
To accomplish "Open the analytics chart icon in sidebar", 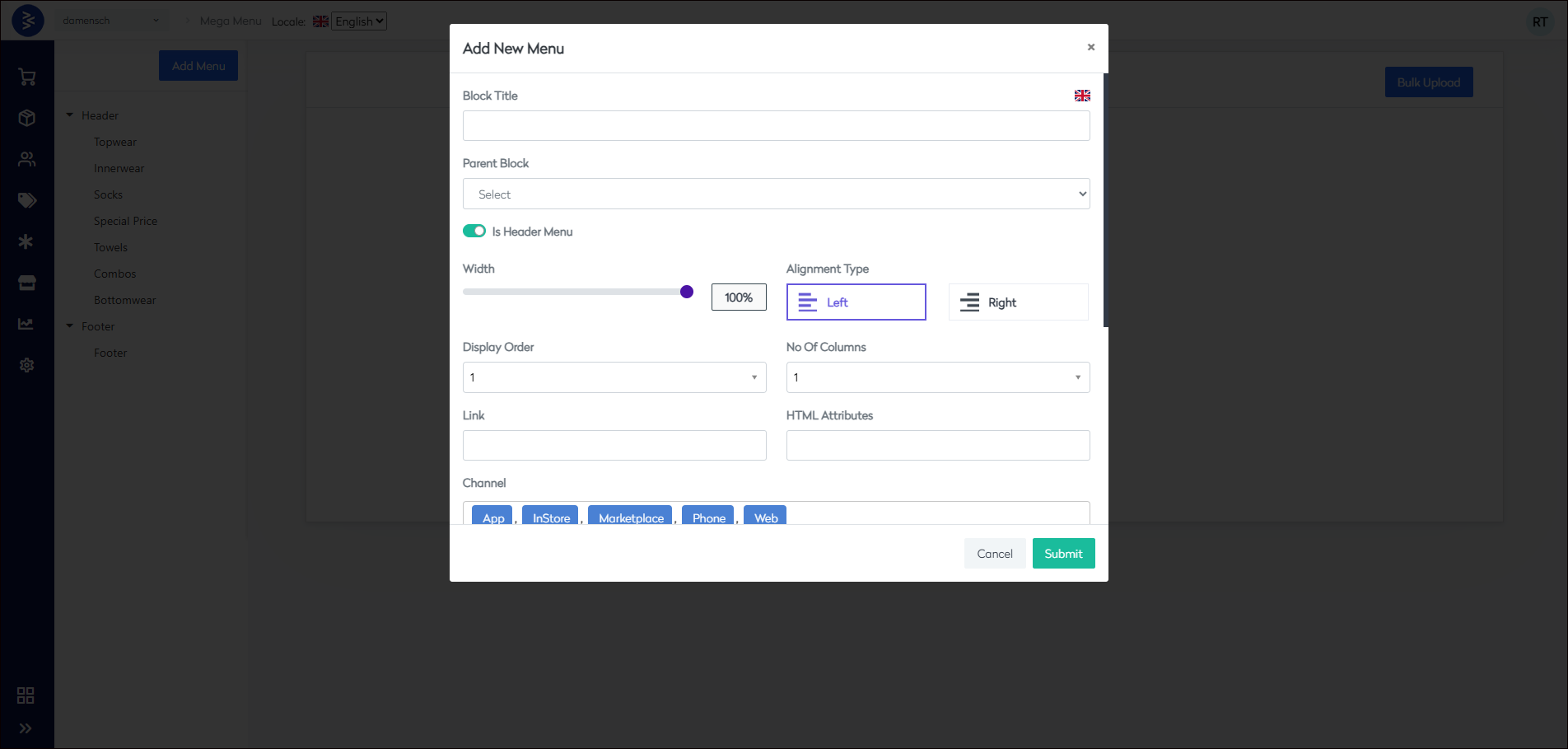I will [26, 324].
